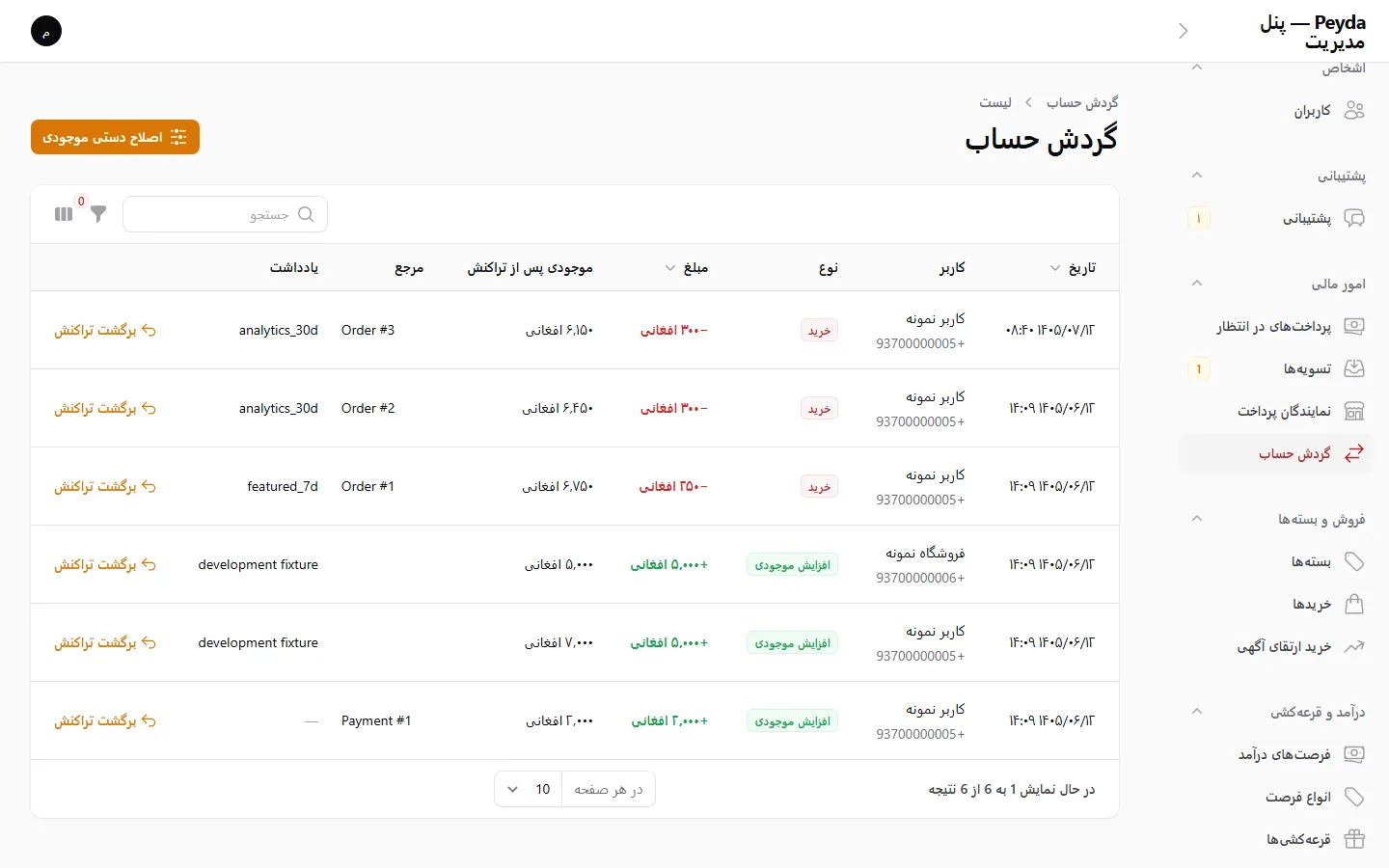Click the فروشگاه نمونه user cell

(920, 565)
